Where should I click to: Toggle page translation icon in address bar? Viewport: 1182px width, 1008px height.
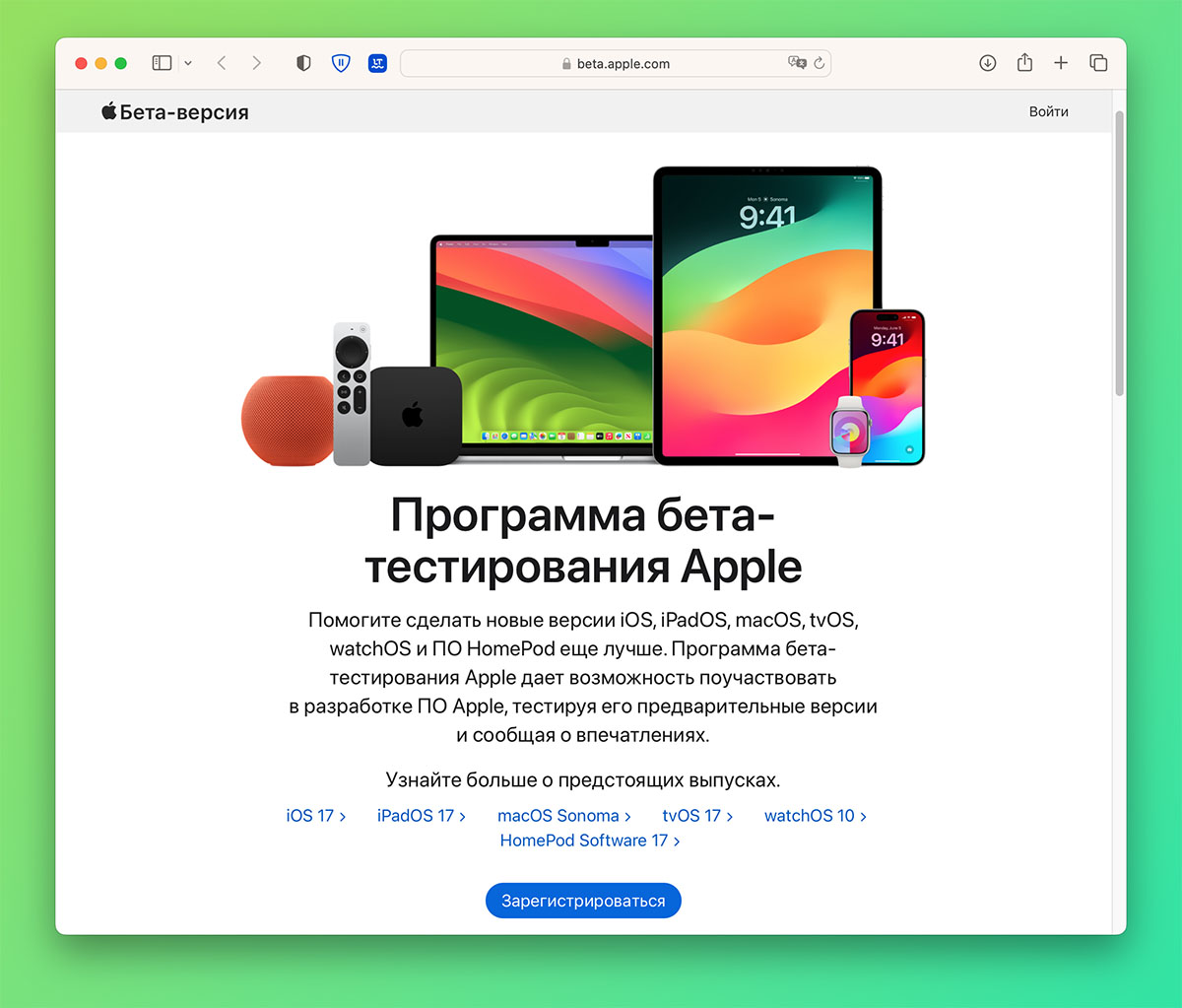click(x=797, y=63)
